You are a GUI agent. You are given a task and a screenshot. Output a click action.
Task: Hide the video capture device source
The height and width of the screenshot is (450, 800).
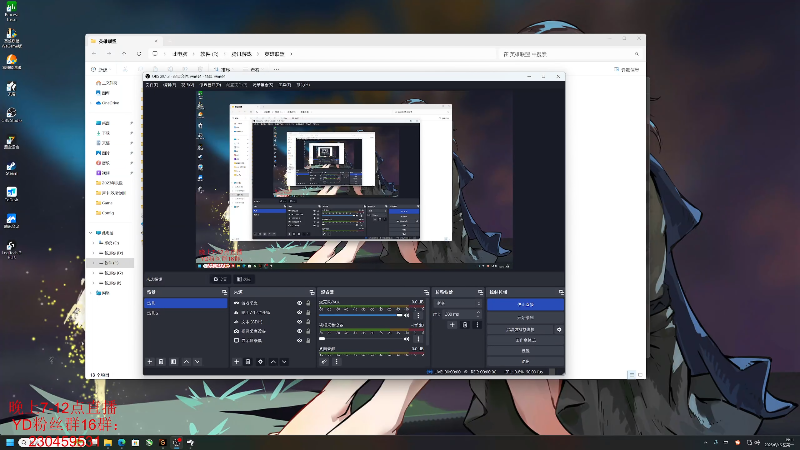[x=299, y=331]
